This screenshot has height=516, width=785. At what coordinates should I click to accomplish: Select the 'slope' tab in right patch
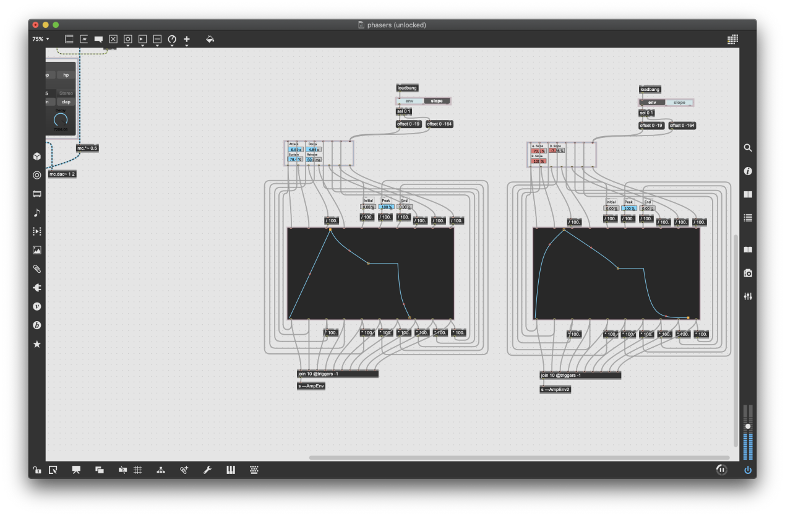pos(679,102)
